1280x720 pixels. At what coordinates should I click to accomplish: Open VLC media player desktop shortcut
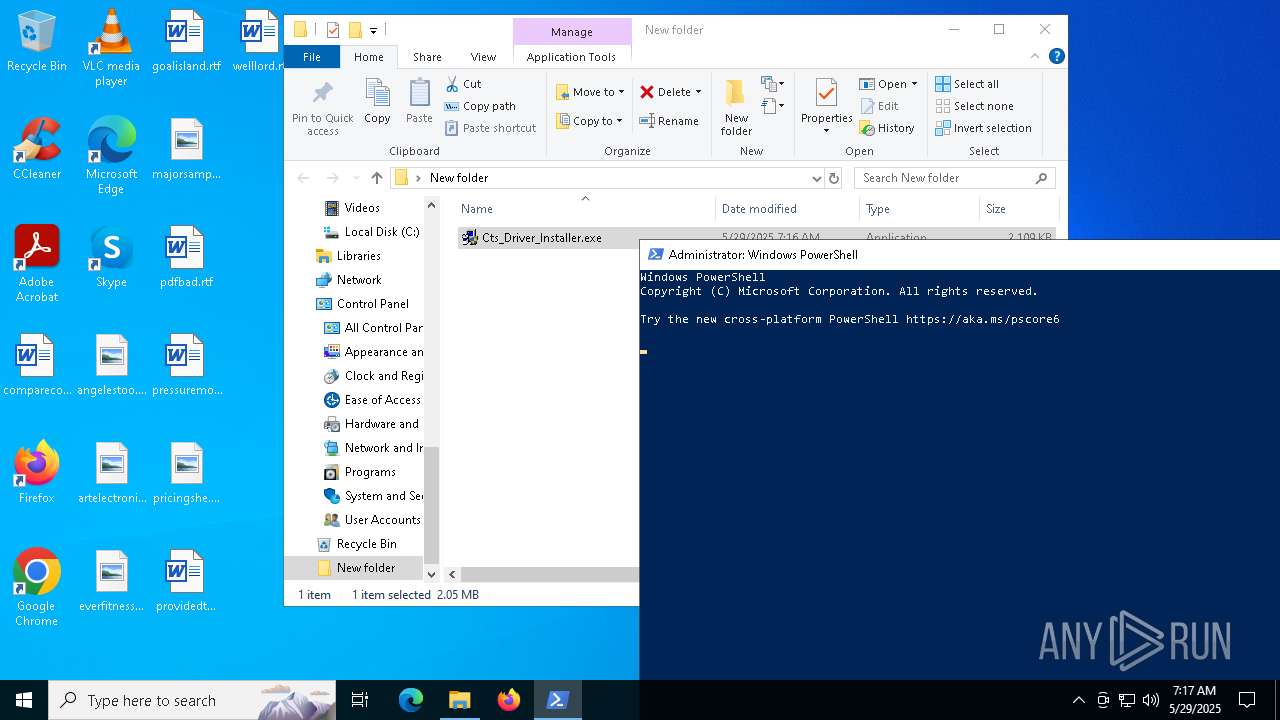pyautogui.click(x=111, y=49)
